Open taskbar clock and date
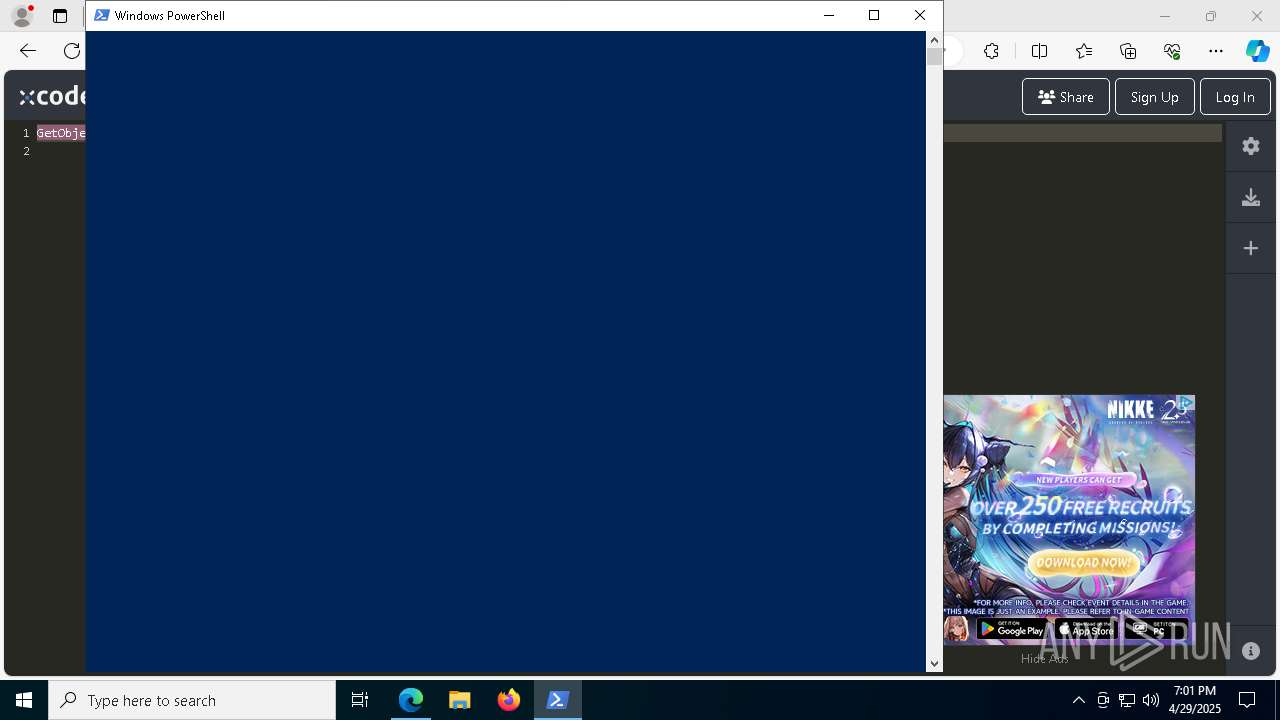The image size is (1280, 720). 1197,700
